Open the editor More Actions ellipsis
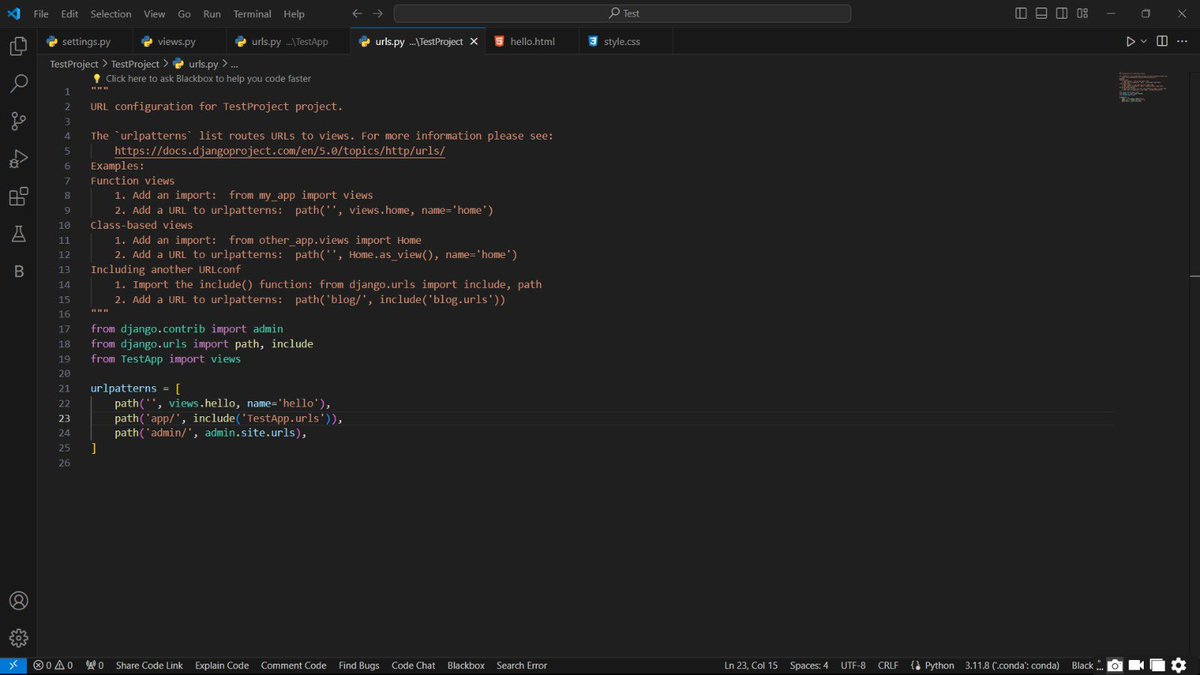1200x675 pixels. coord(1183,42)
